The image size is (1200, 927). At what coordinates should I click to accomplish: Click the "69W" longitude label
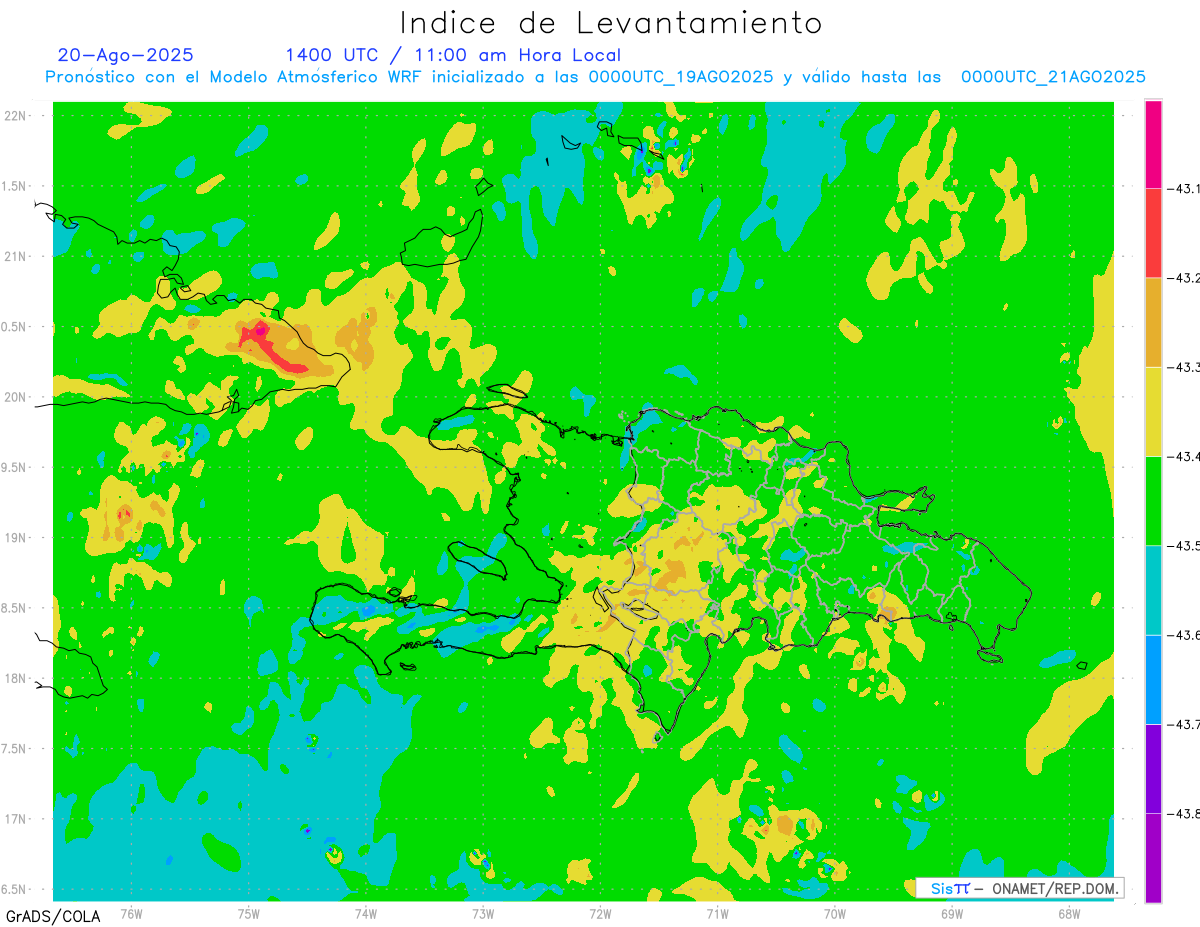click(x=952, y=913)
